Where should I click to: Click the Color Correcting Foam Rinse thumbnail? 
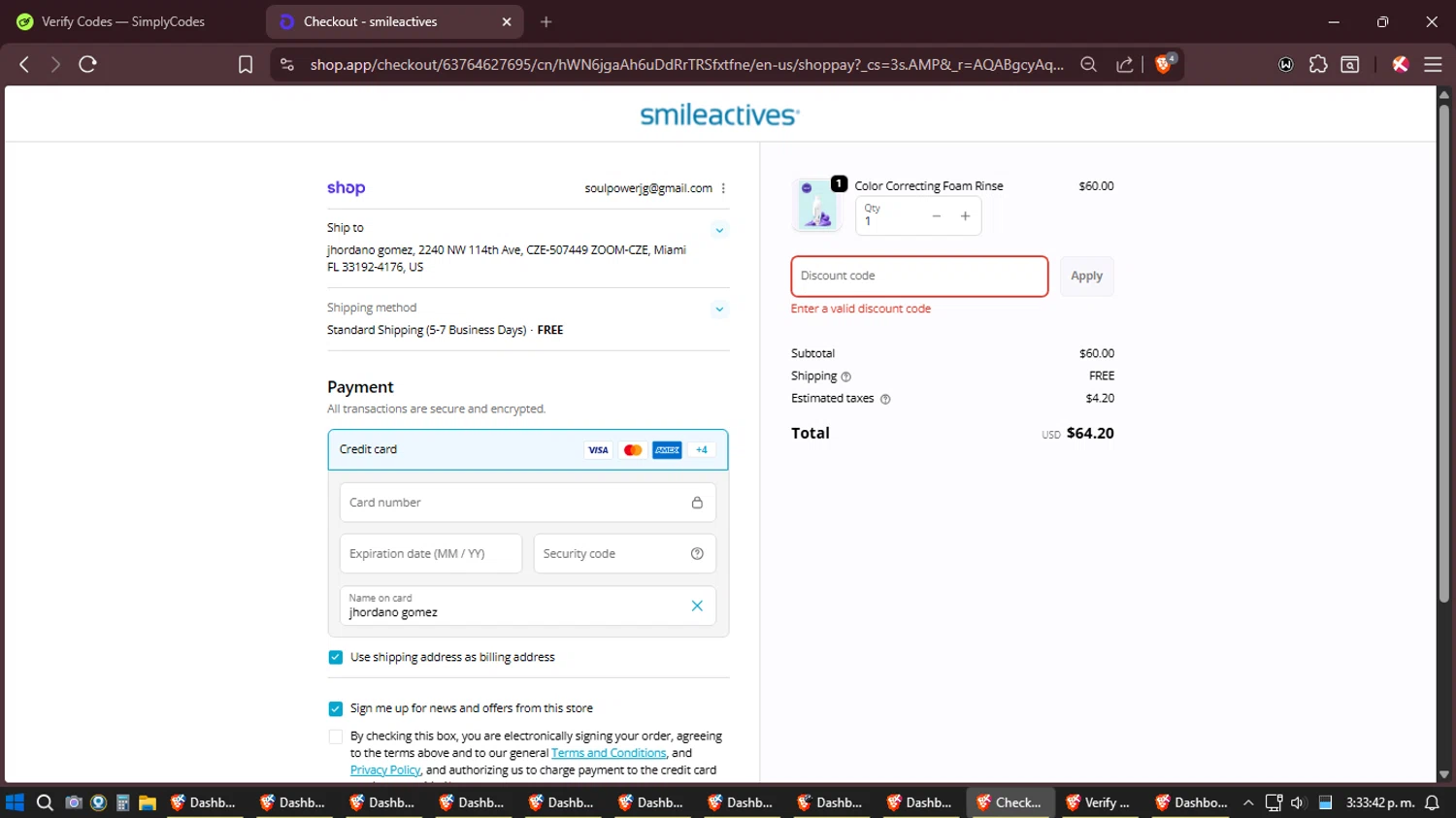click(x=817, y=206)
